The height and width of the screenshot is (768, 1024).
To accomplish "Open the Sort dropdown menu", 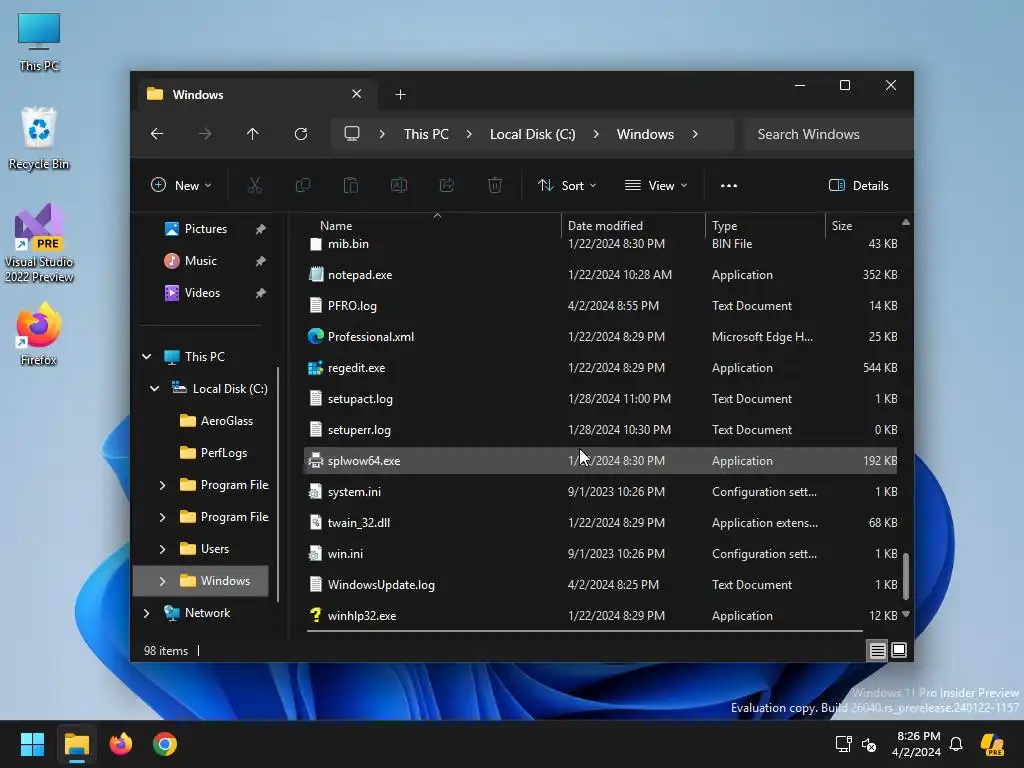I will pos(567,185).
